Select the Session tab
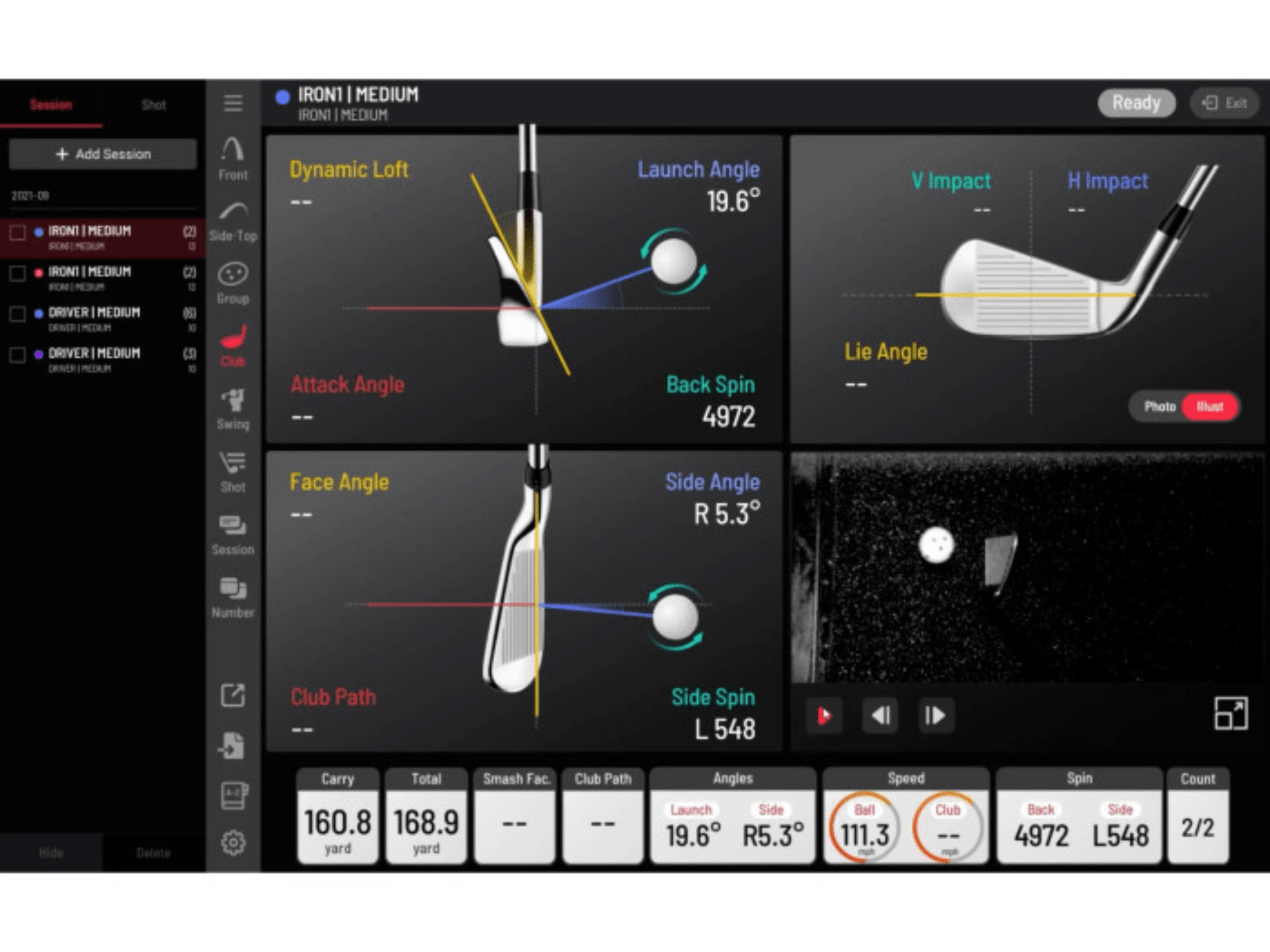This screenshot has height=952, width=1270. point(51,105)
